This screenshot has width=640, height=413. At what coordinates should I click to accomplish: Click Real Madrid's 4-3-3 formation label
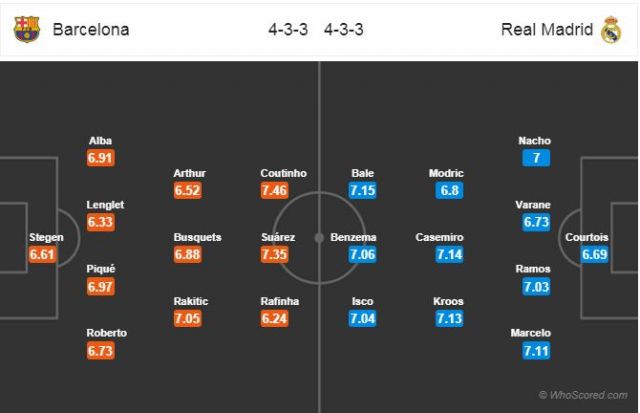pos(344,29)
